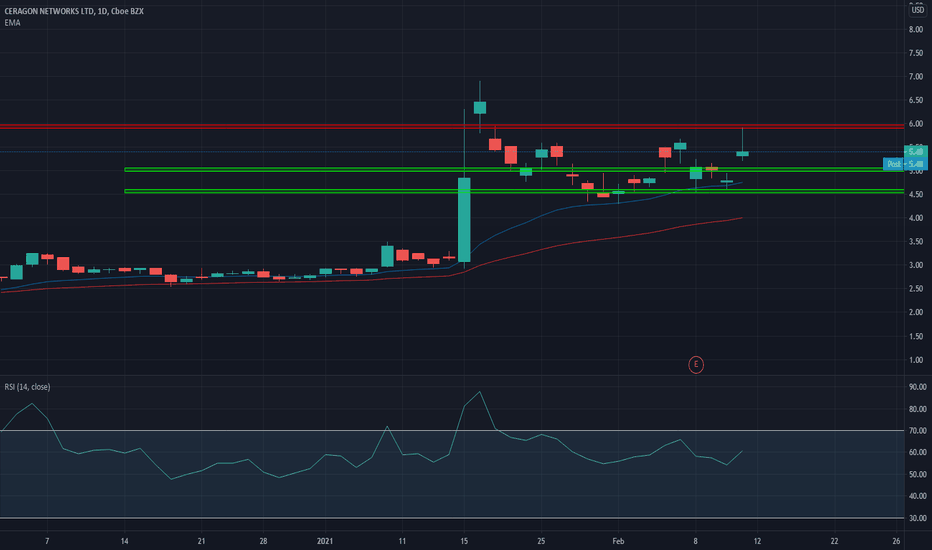This screenshot has width=932, height=550.
Task: Click the 6.50 price axis label
Action: [915, 100]
